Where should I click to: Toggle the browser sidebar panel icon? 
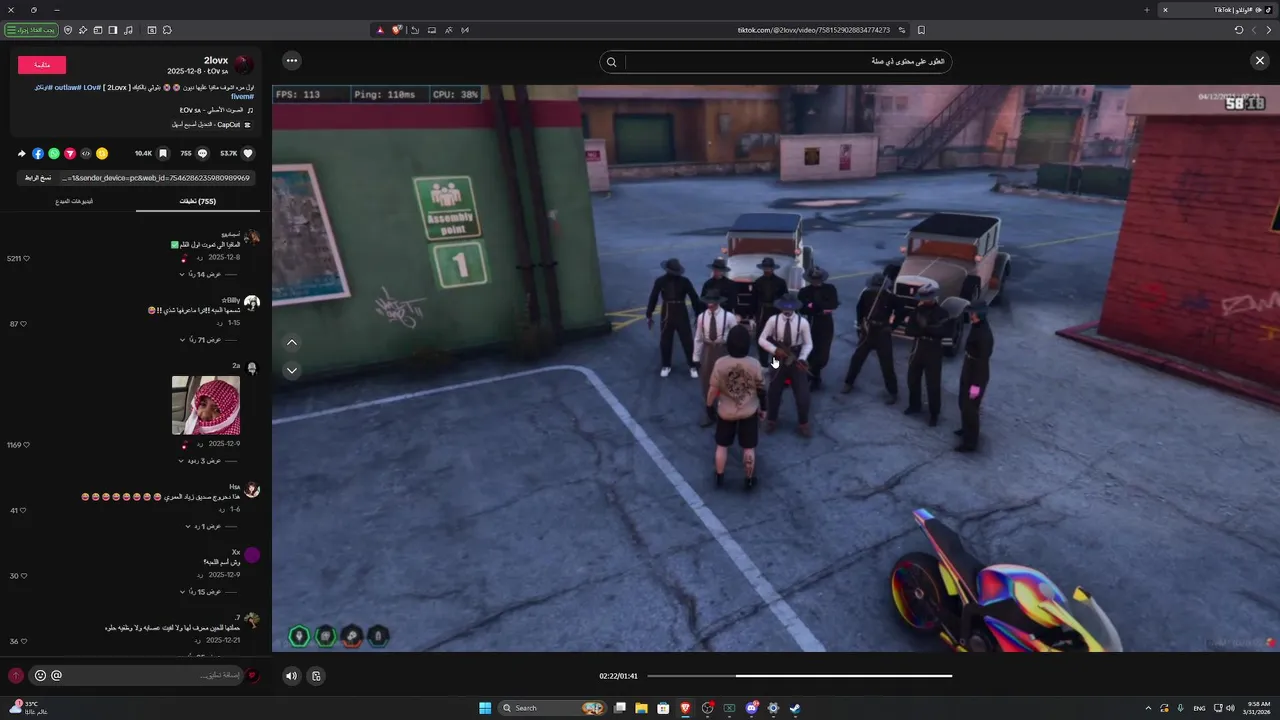(113, 30)
